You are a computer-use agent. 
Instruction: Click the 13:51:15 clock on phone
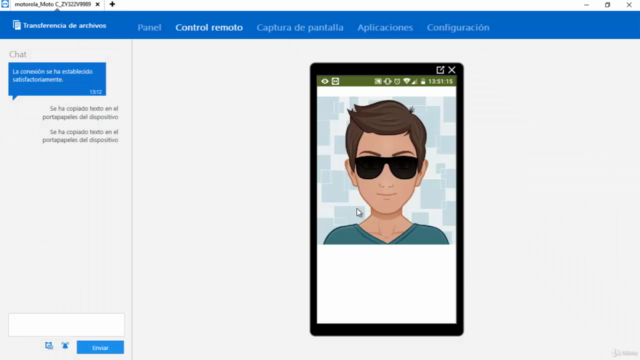[440, 81]
